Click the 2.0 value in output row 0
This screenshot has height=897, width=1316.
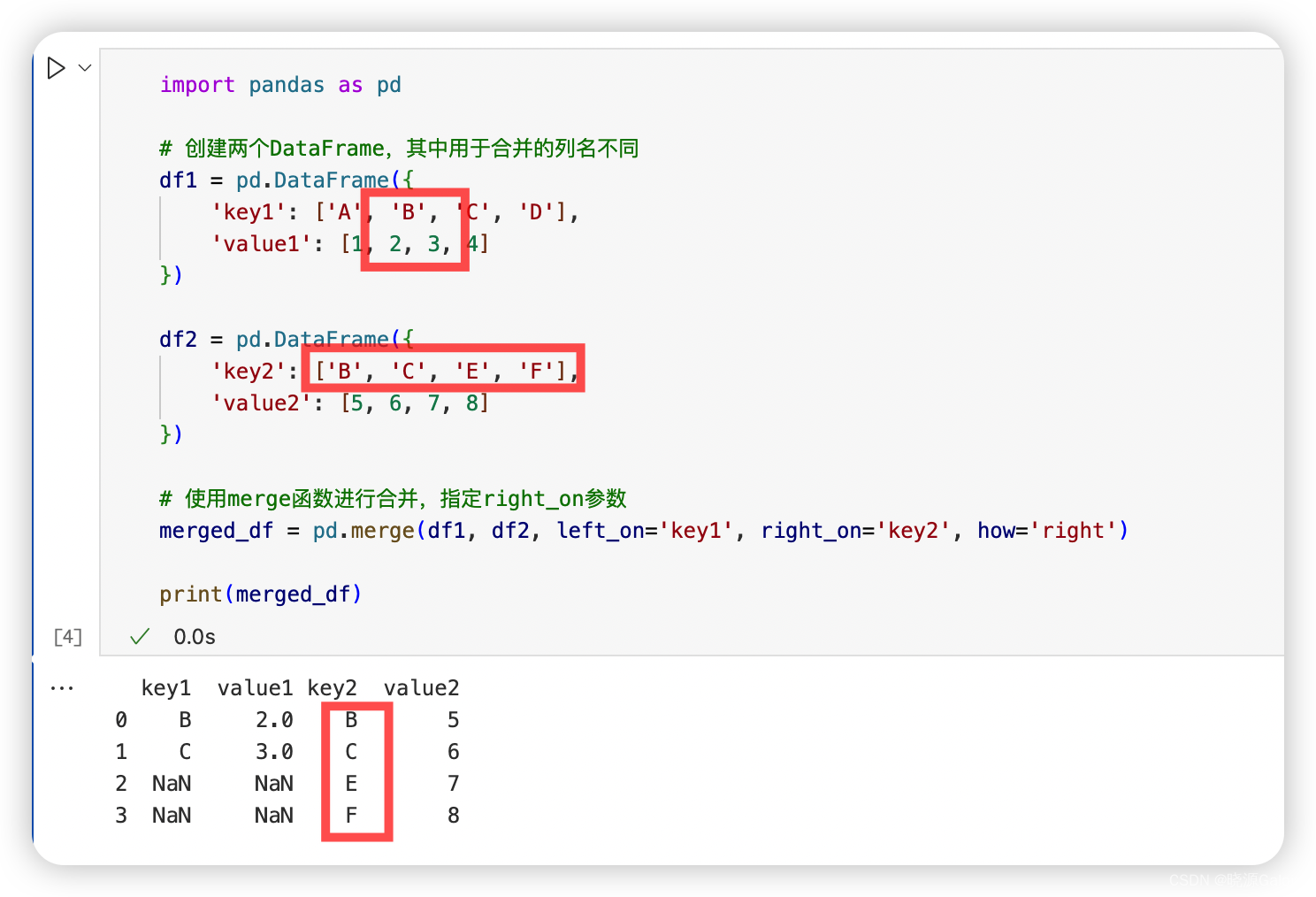[274, 720]
